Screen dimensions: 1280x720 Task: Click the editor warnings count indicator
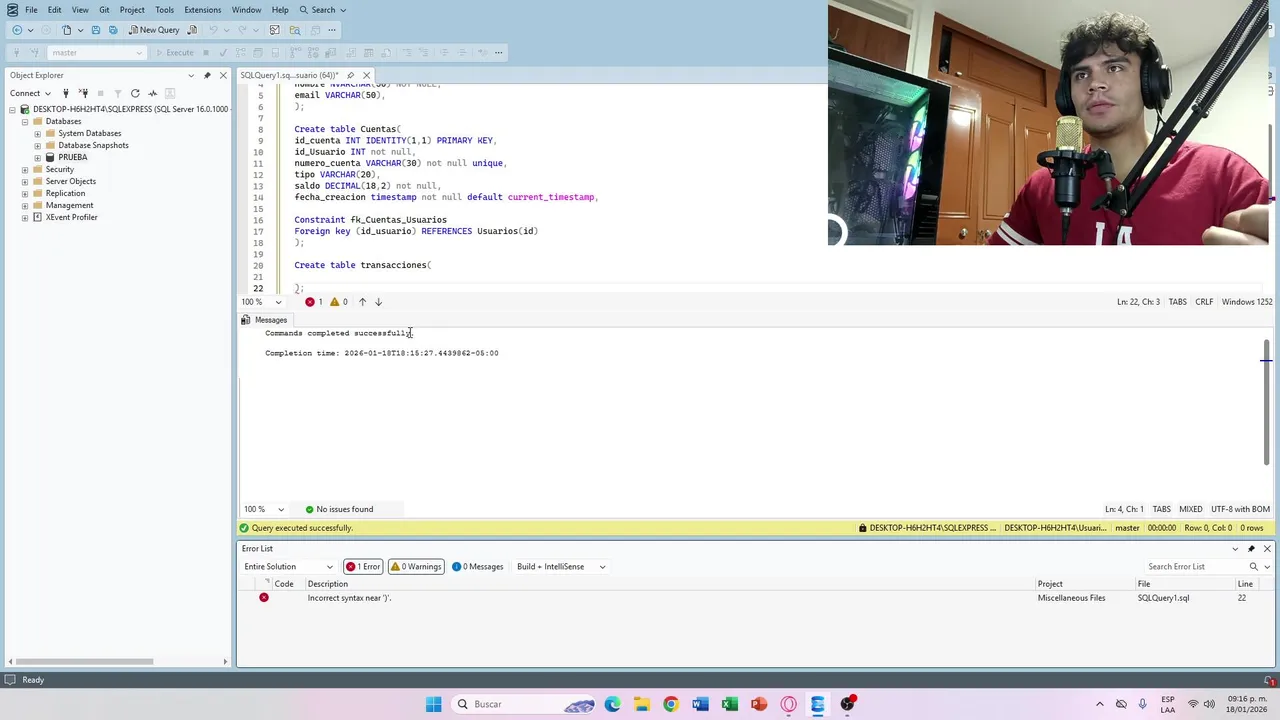(x=339, y=302)
